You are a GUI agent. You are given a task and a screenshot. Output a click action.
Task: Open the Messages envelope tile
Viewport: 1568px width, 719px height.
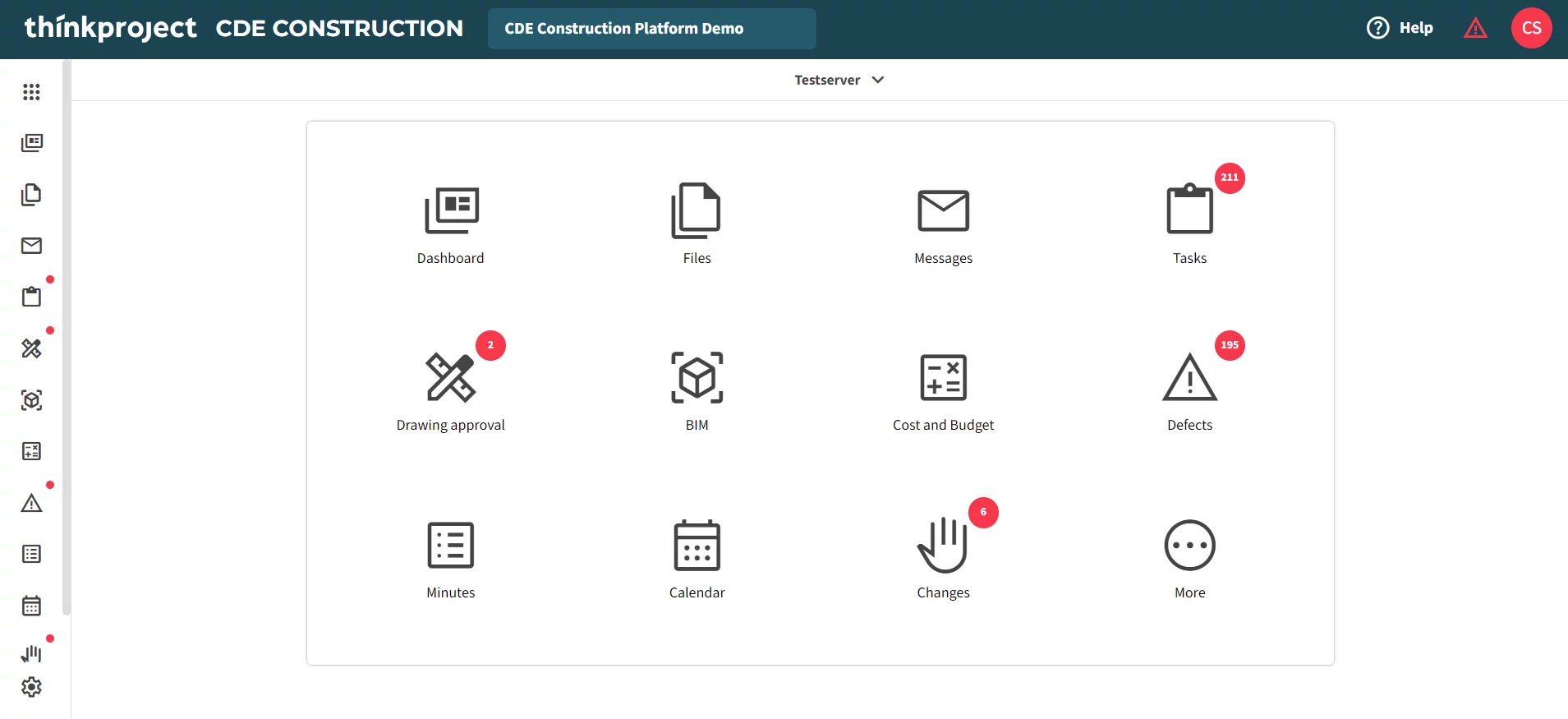coord(943,224)
